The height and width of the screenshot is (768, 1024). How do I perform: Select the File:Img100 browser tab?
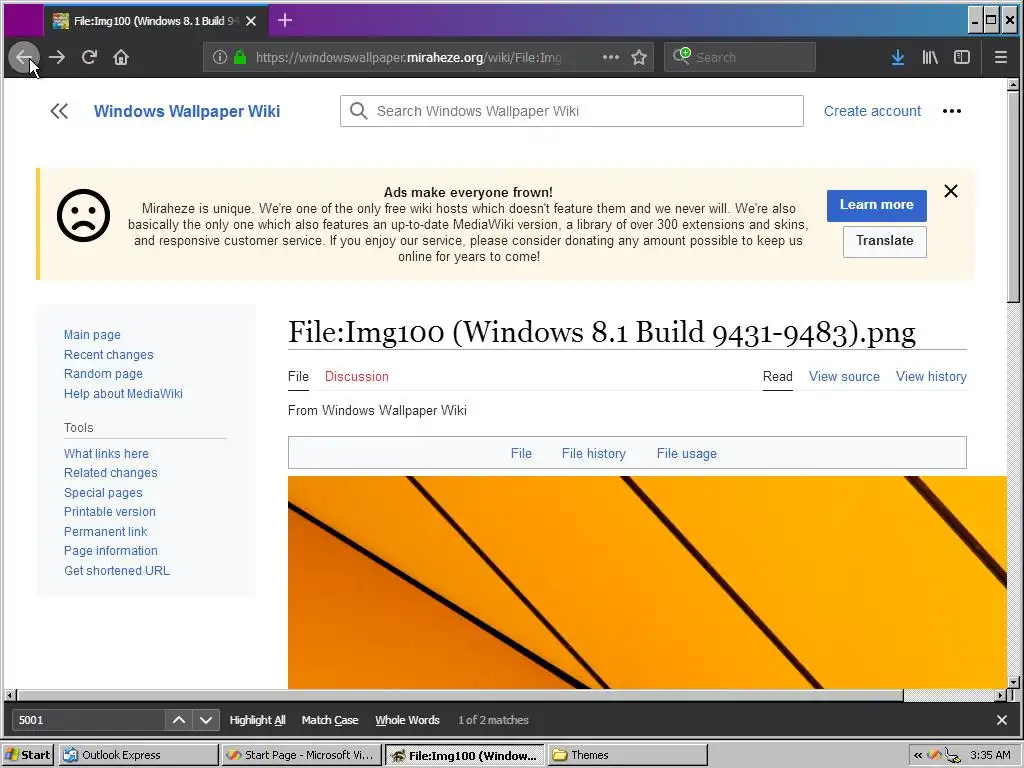[x=155, y=21]
